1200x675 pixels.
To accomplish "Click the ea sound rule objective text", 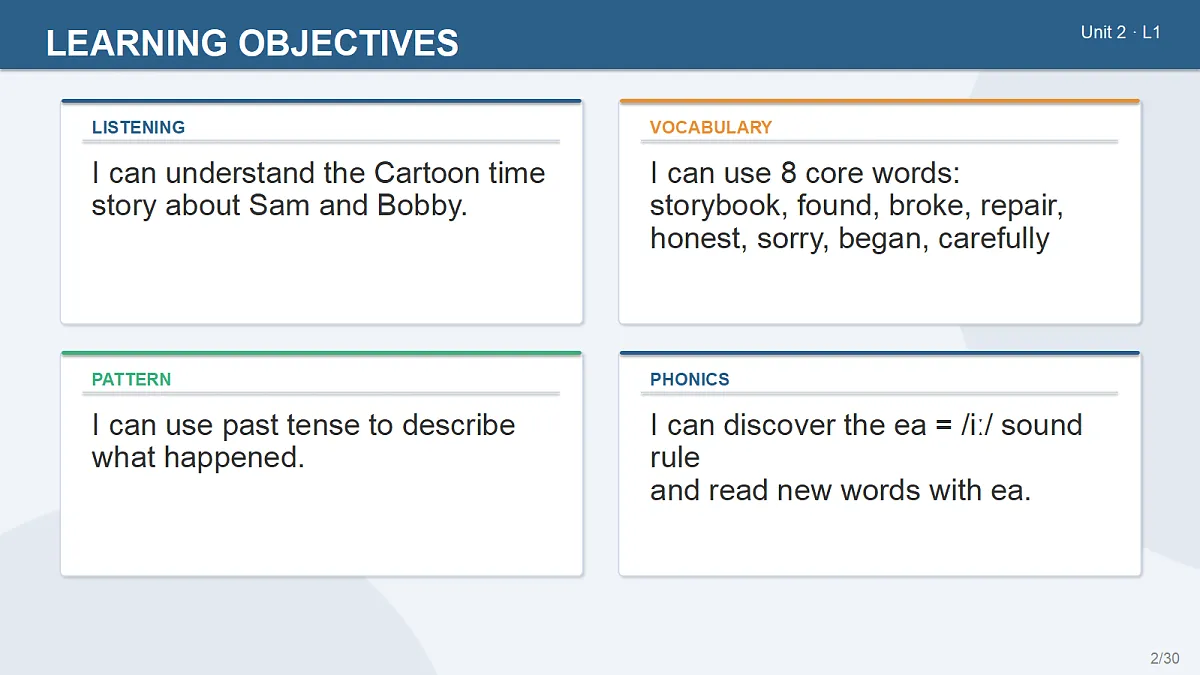I will [866, 458].
